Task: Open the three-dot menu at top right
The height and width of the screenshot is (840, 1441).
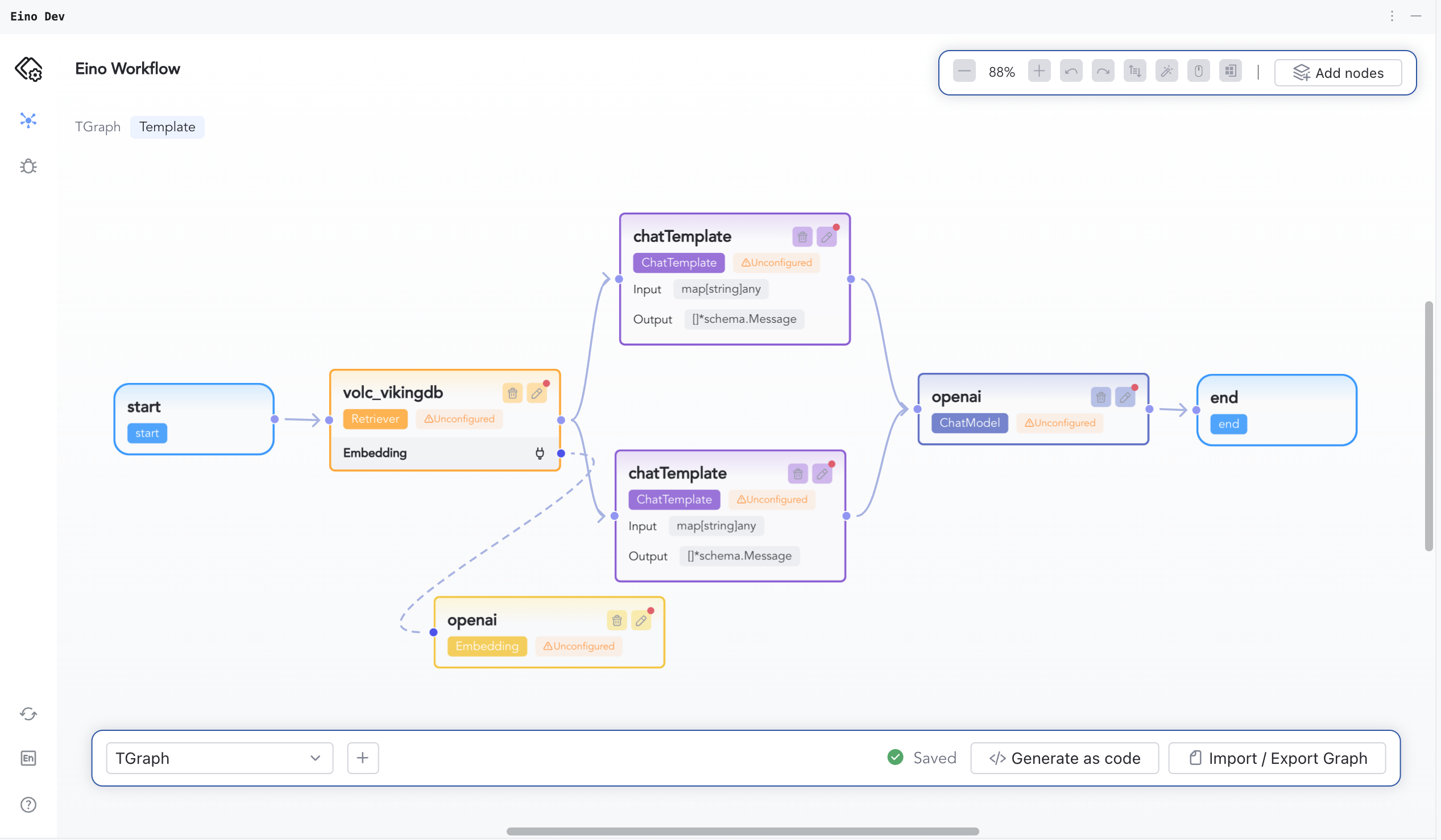Action: click(x=1392, y=16)
